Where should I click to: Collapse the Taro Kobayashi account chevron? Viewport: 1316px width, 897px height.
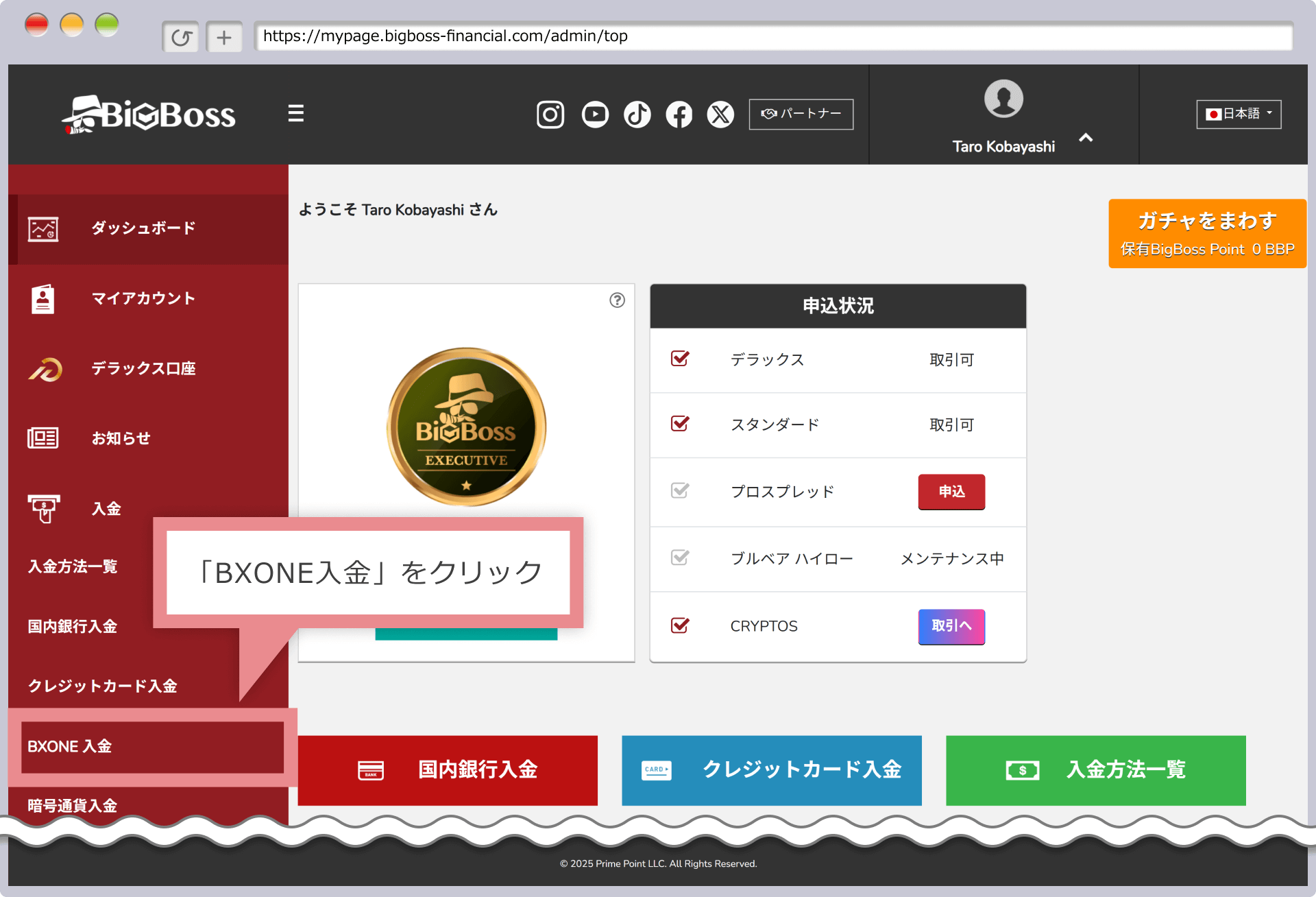coord(1085,138)
